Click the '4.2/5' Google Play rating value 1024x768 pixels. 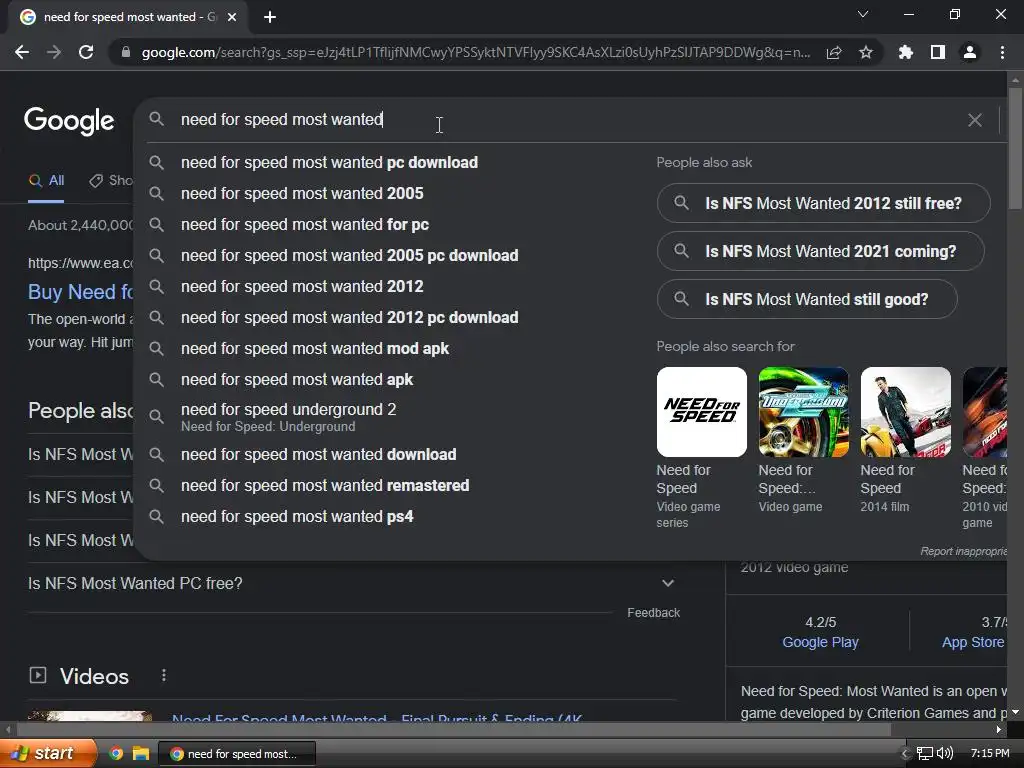(820, 622)
